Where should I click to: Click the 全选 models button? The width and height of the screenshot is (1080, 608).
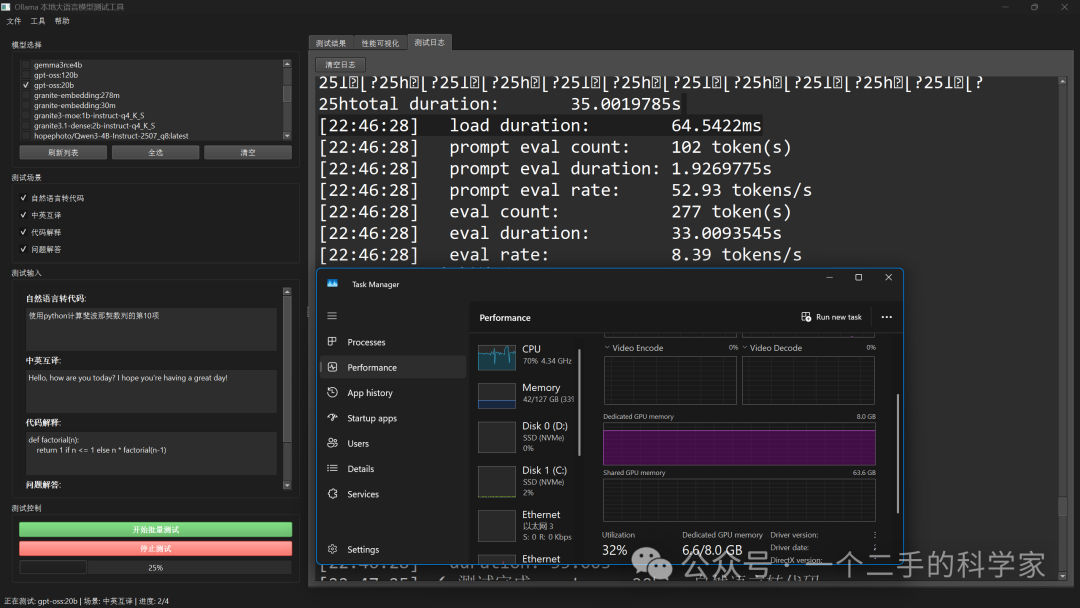pos(156,153)
